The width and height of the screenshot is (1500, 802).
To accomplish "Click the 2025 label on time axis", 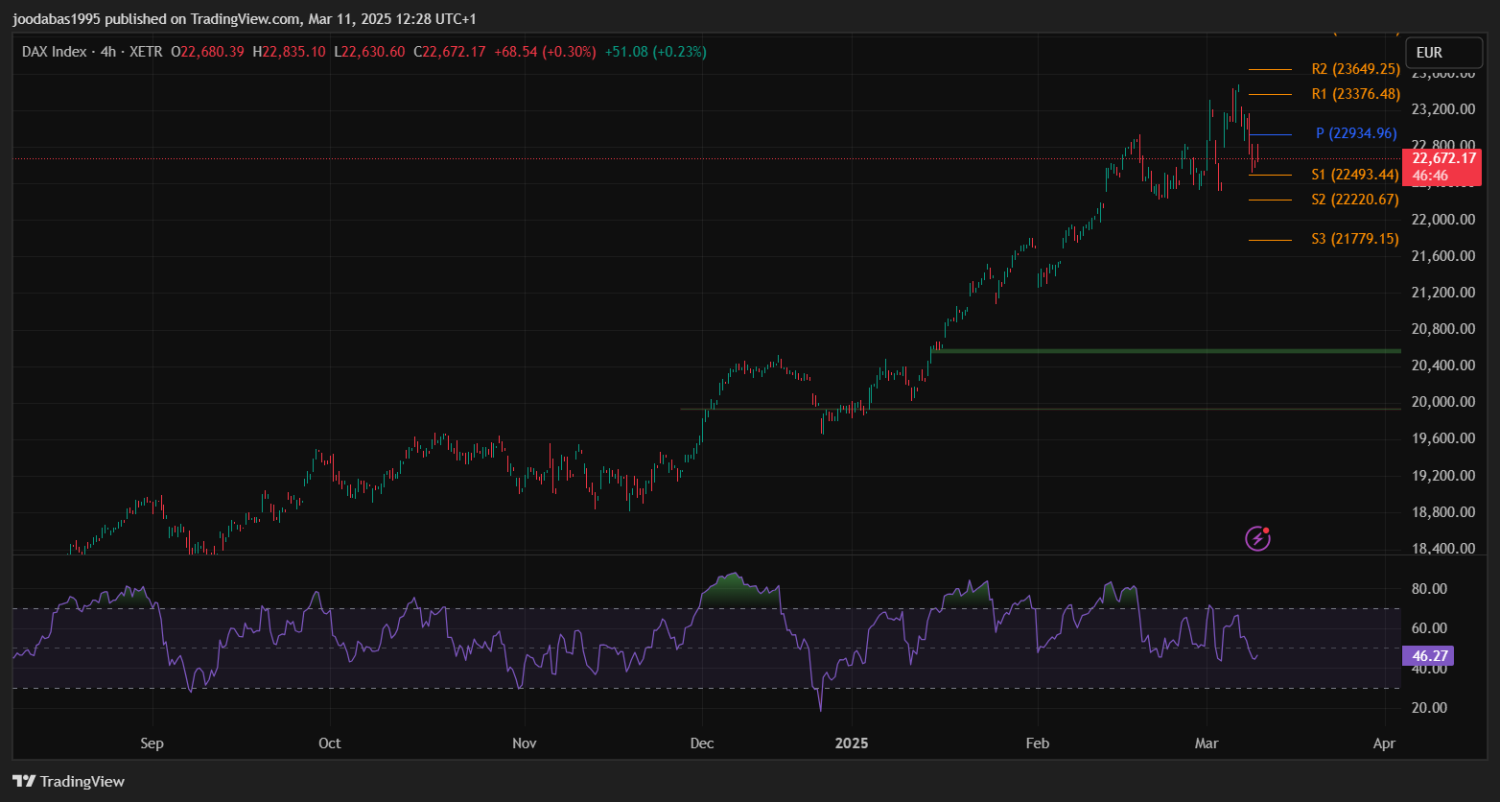I will click(x=851, y=744).
